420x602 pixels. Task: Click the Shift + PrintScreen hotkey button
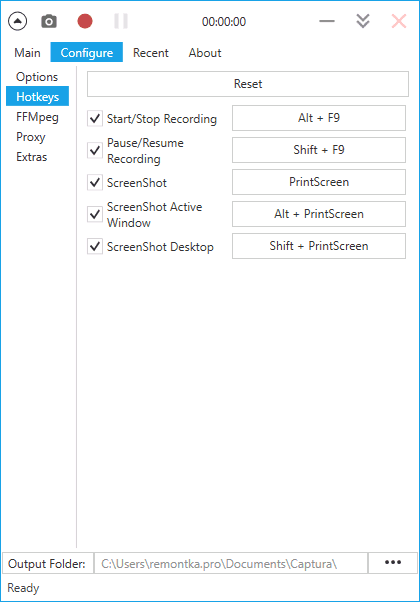[319, 246]
